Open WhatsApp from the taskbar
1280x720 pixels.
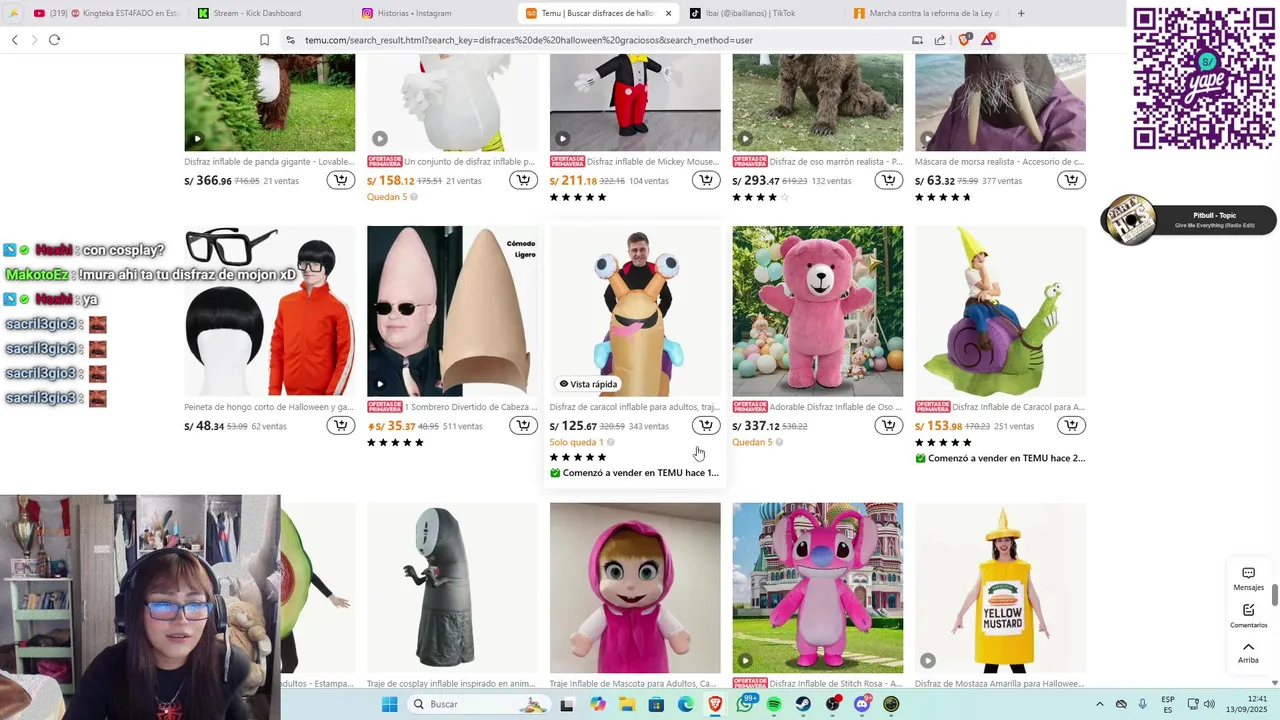745,704
